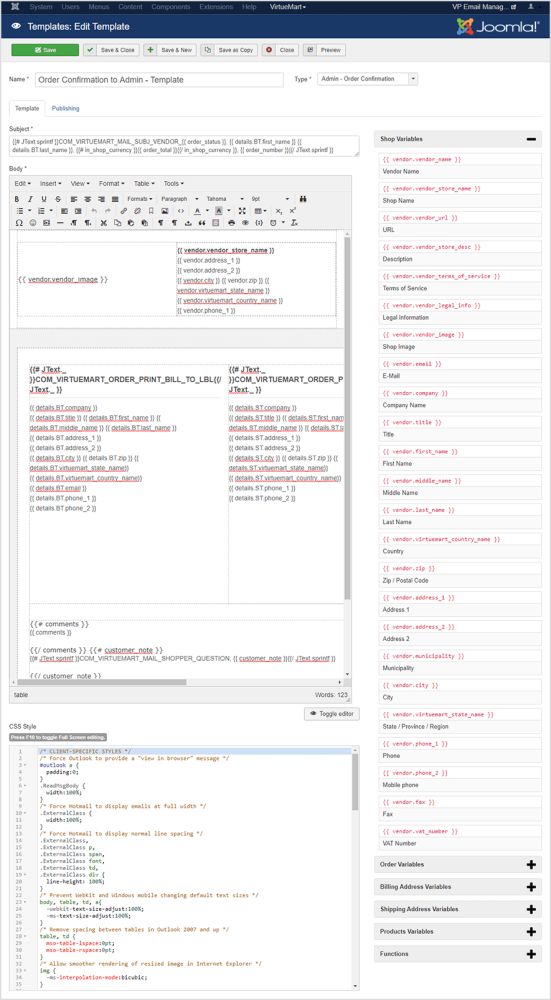551x1000 pixels.
Task: Insert an emoticon smiley
Action: tap(33, 223)
